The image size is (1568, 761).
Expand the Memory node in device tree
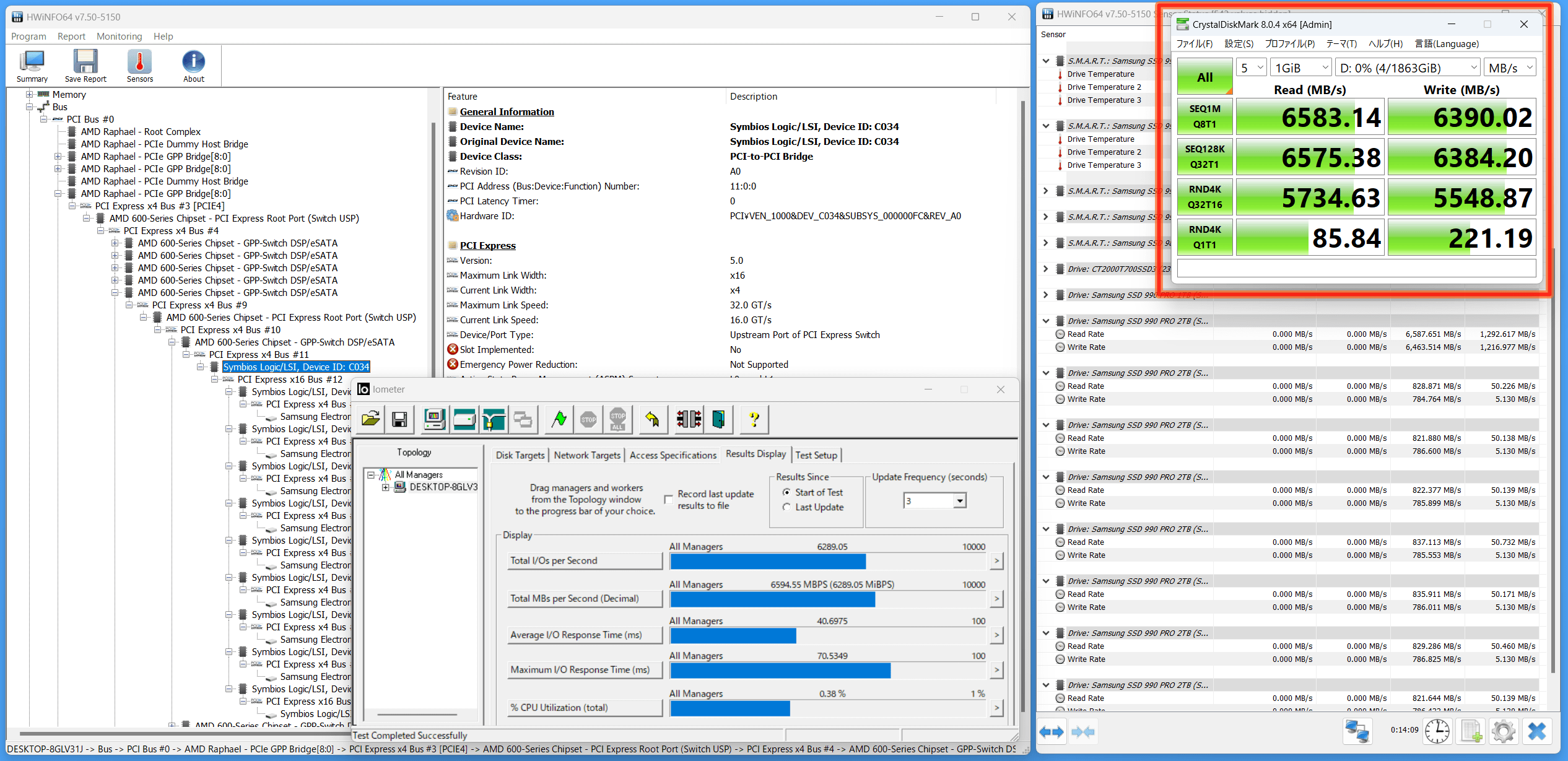pos(29,95)
